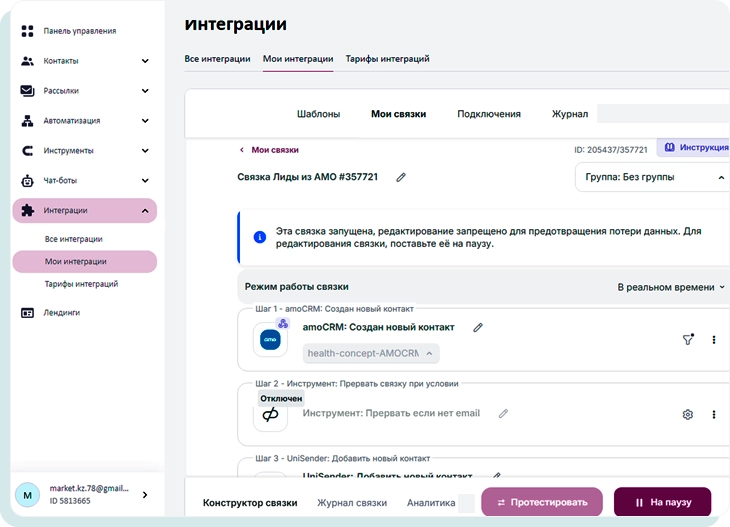The height and width of the screenshot is (527, 730).
Task: Expand the Инструменты sidebar section
Action: tap(145, 151)
